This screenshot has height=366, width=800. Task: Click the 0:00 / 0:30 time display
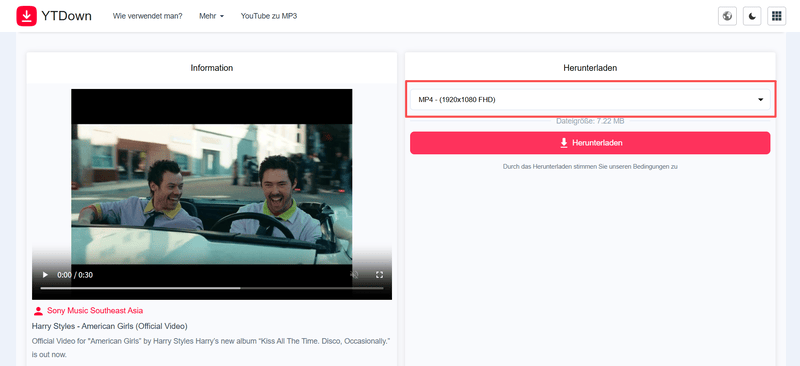75,275
